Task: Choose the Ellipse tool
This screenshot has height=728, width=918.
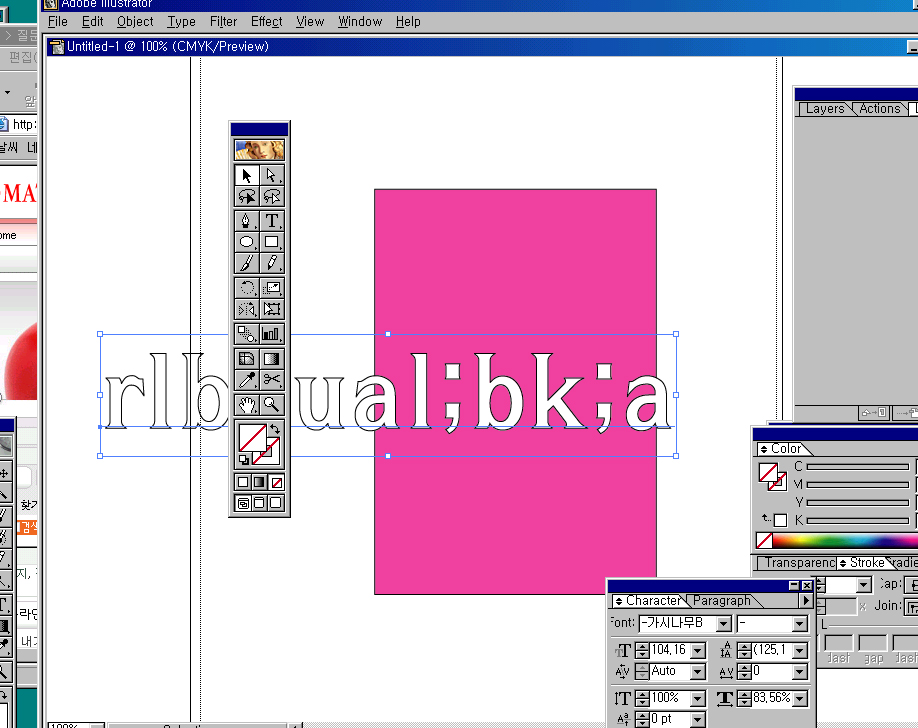Action: coord(247,242)
